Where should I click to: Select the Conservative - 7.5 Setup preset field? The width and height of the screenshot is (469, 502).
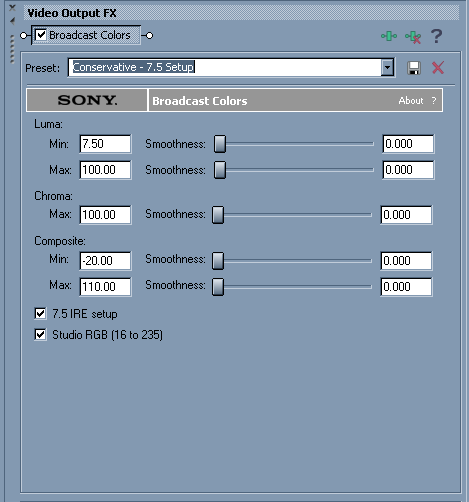click(225, 67)
